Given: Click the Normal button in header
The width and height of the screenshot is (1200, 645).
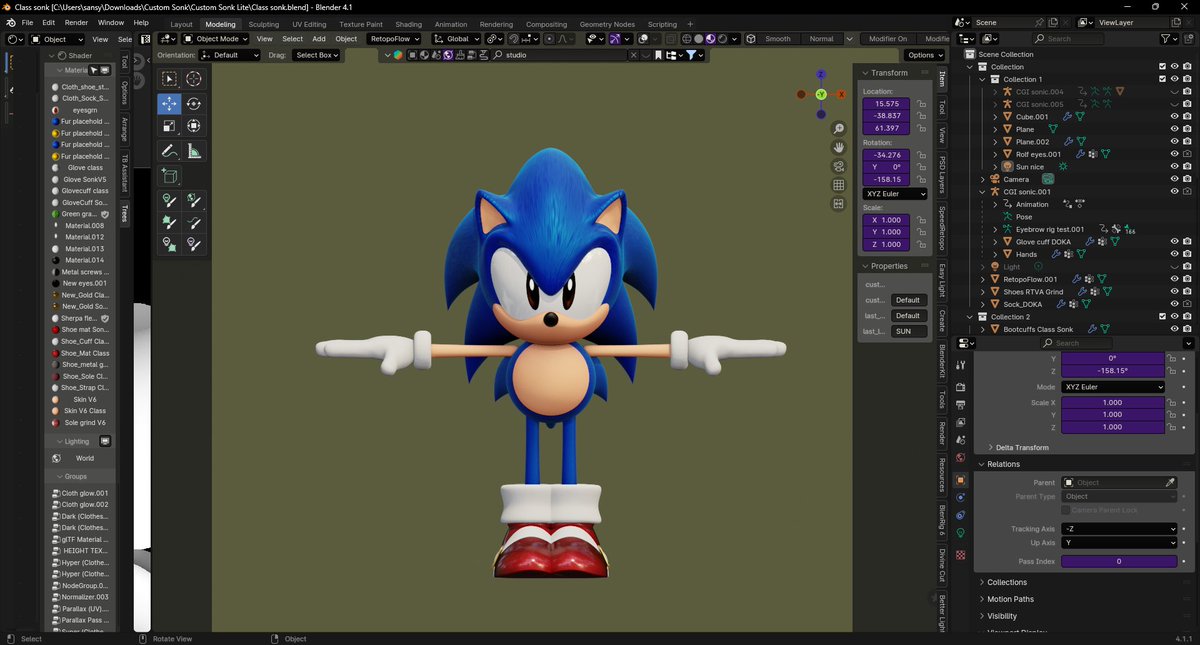Looking at the screenshot, I should click(x=821, y=39).
